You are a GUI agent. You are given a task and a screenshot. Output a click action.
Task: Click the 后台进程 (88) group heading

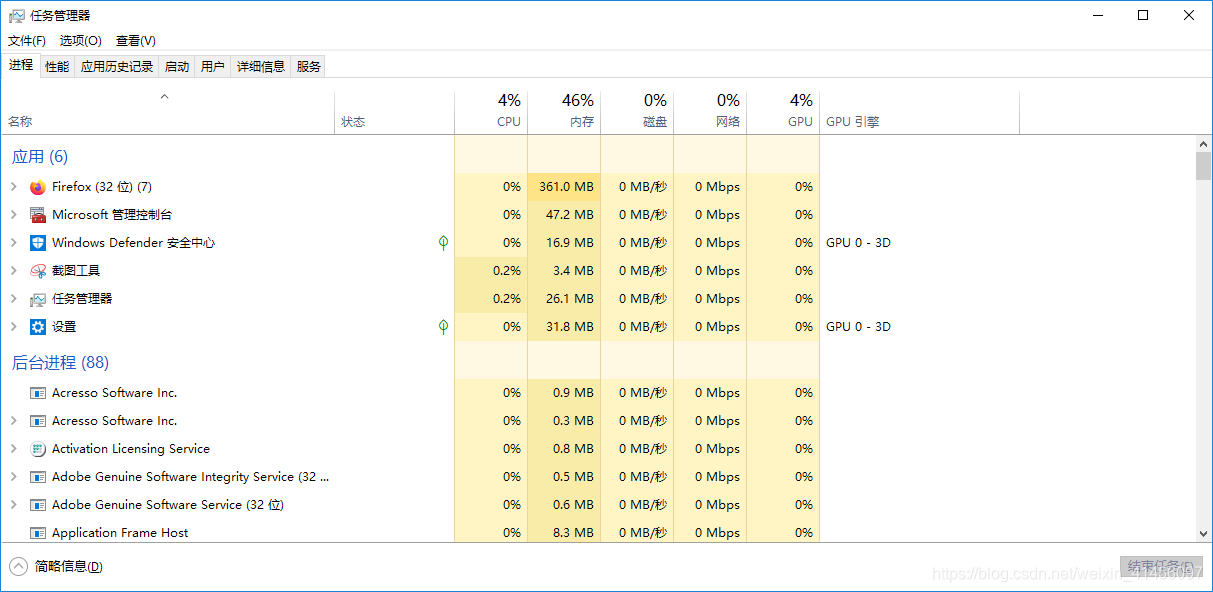click(x=60, y=363)
